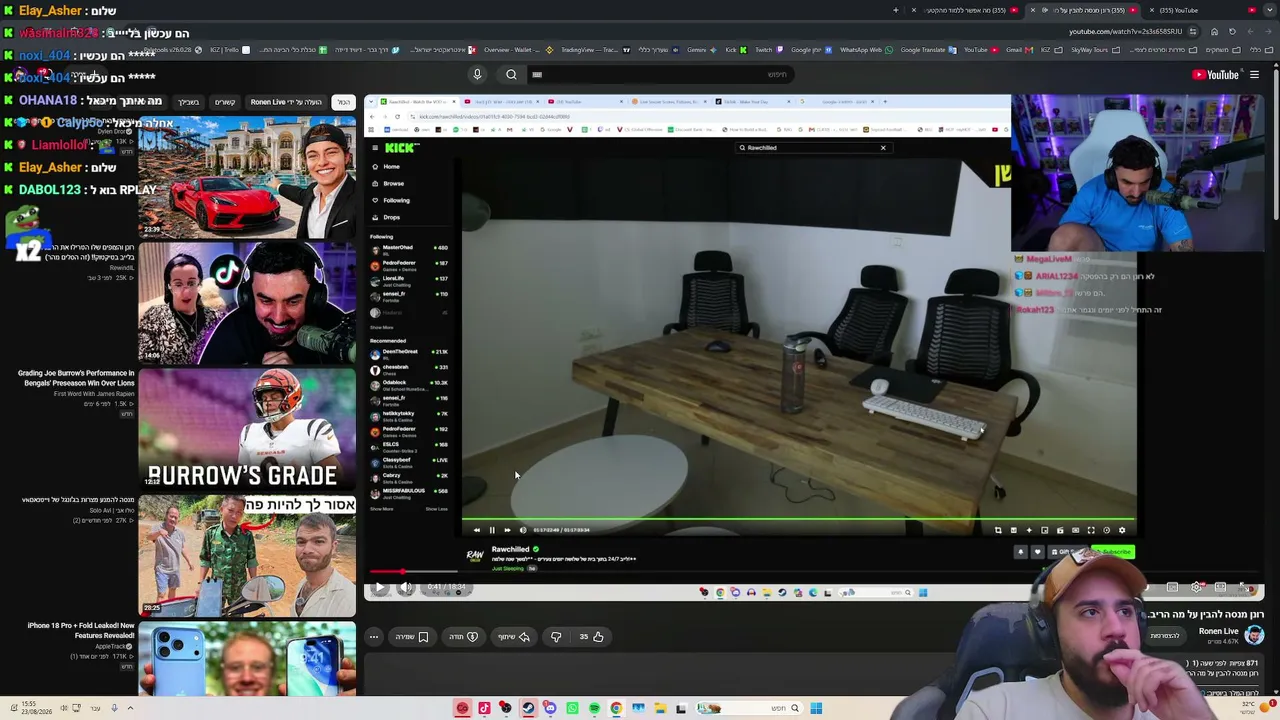Screen dimensions: 1280x720
Task: Show hidden system tray icons
Action: coord(129,708)
